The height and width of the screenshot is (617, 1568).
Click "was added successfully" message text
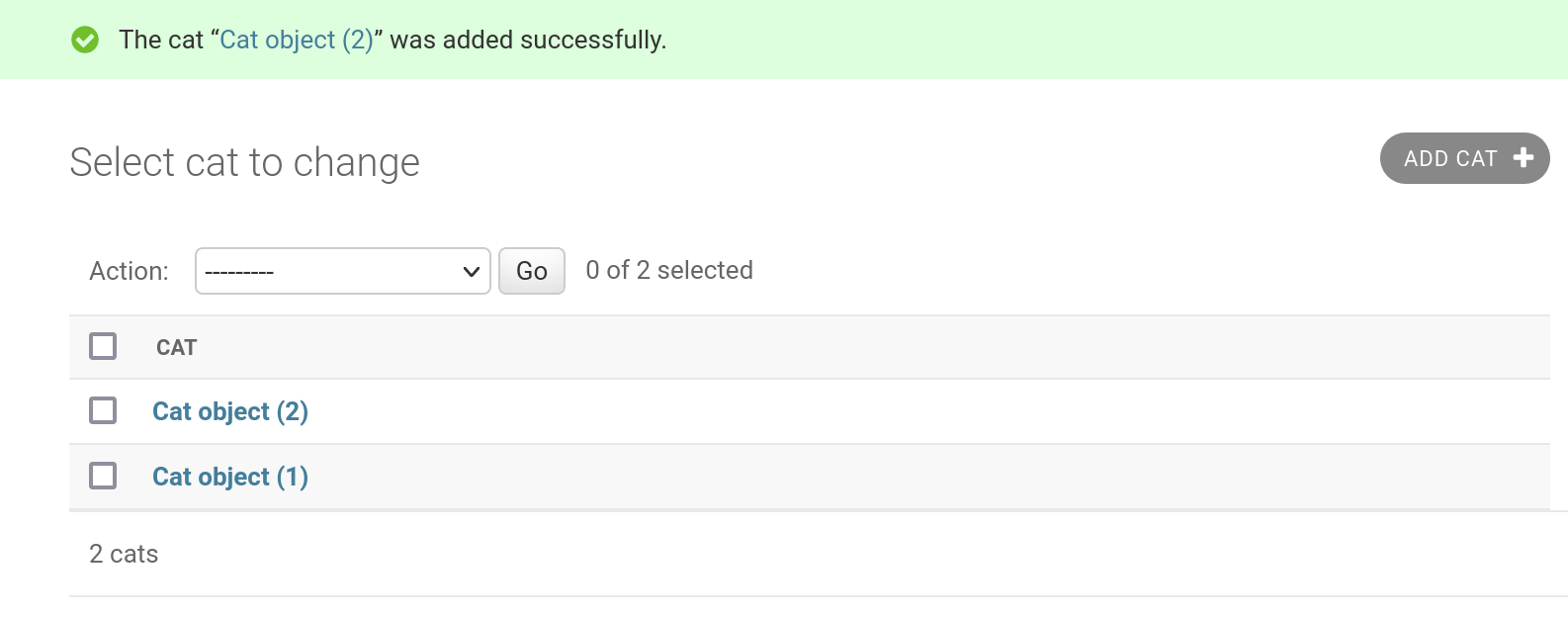528,40
